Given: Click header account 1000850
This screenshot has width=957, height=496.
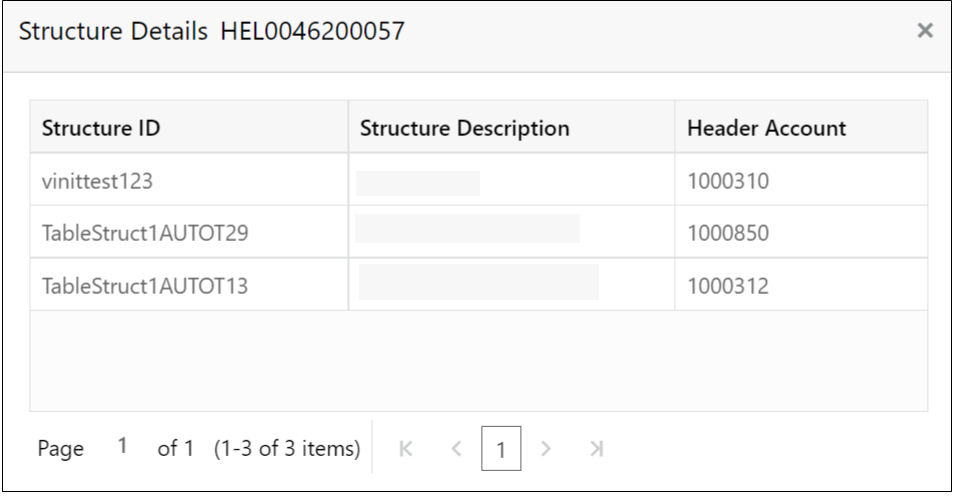Looking at the screenshot, I should (727, 234).
